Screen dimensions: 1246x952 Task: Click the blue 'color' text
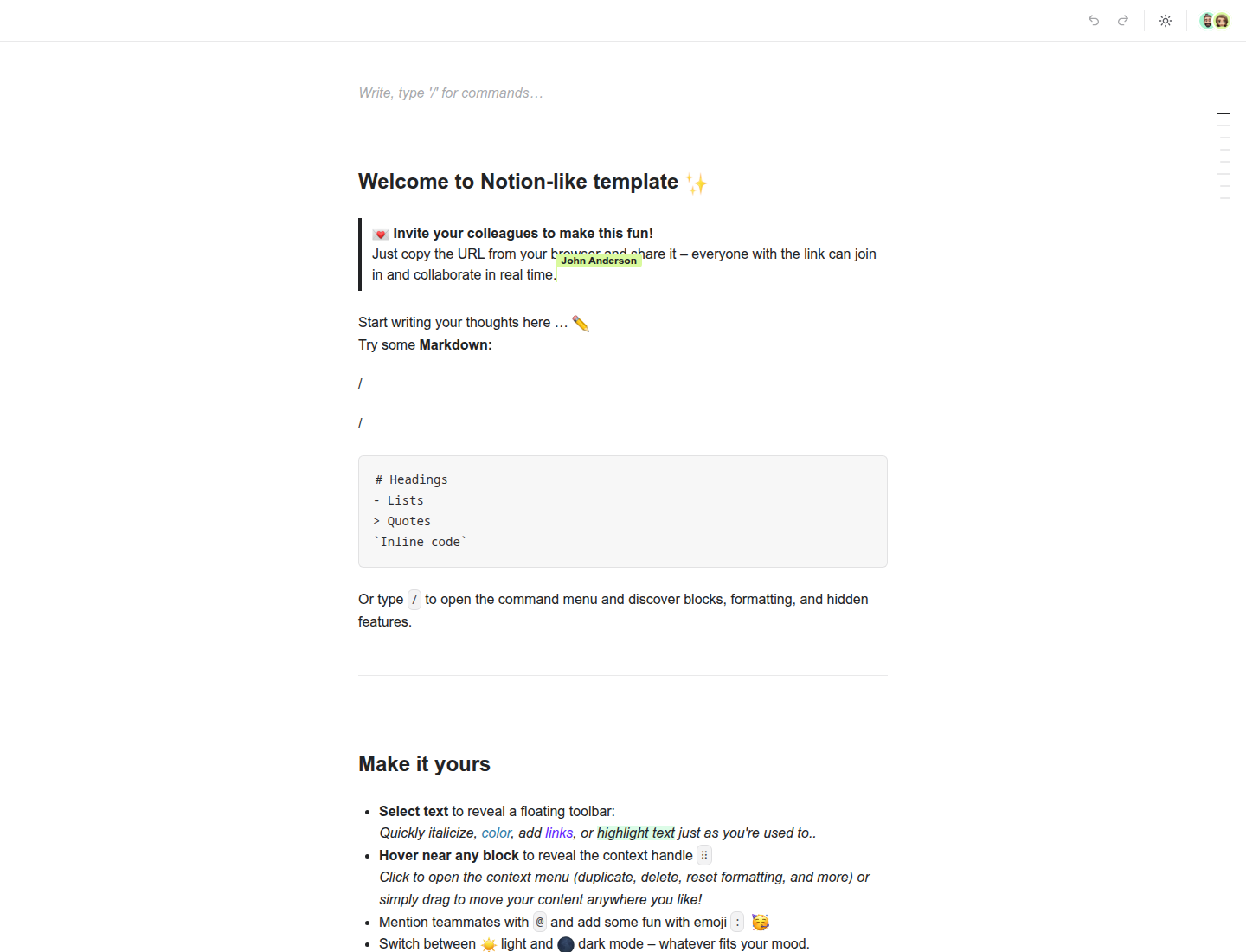497,833
